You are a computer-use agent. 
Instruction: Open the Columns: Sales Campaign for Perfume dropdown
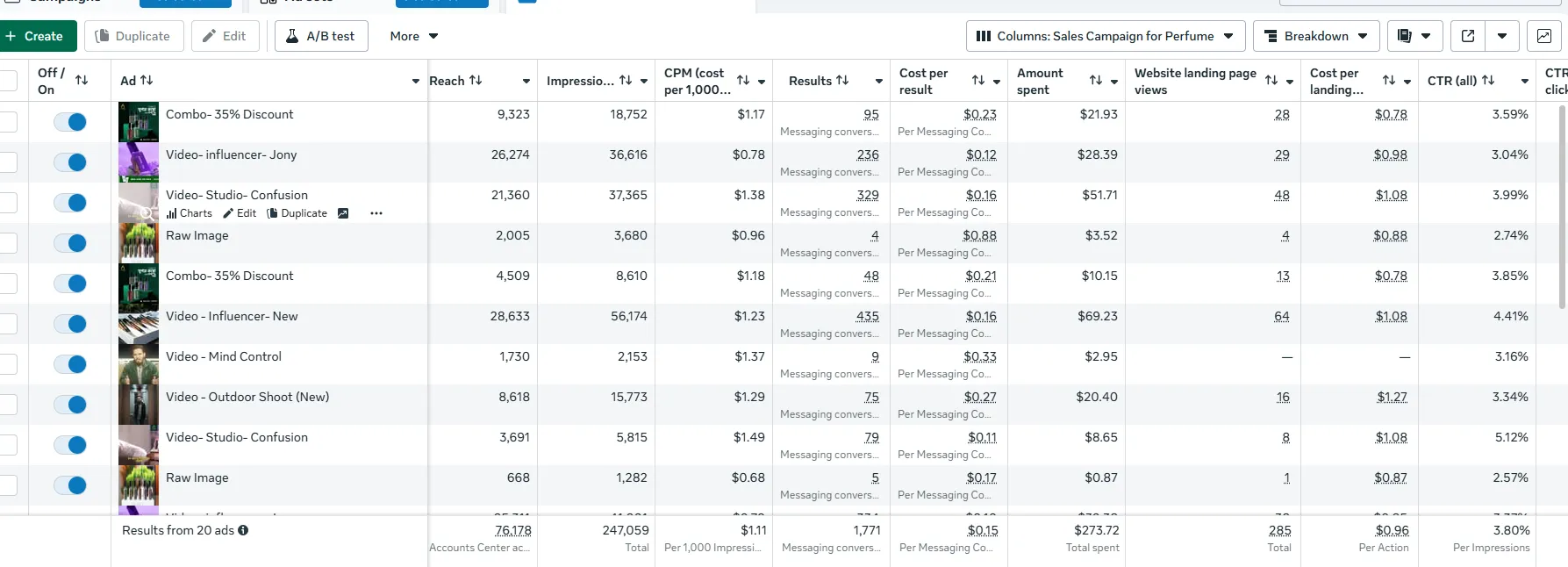point(1106,36)
